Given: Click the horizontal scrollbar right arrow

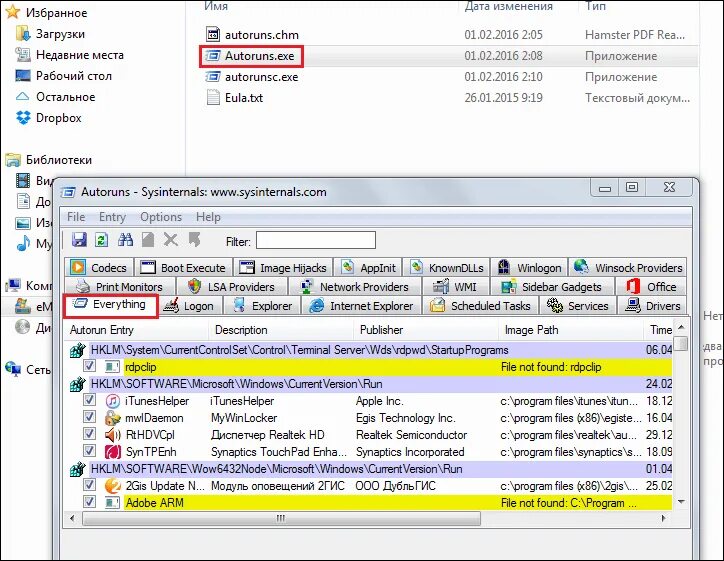Looking at the screenshot, I should (664, 518).
